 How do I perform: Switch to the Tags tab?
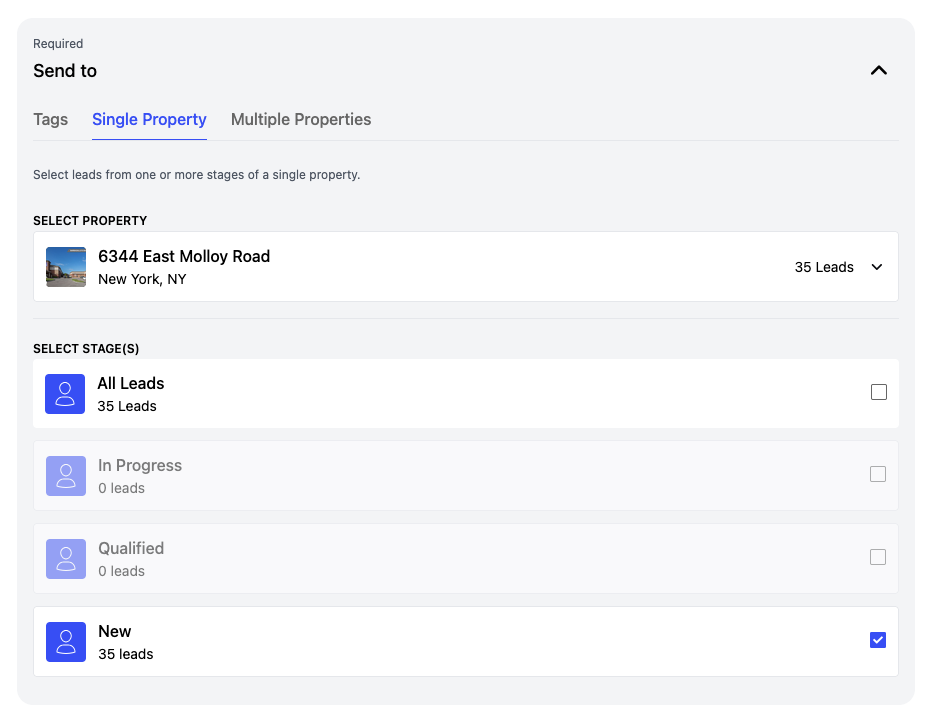click(51, 119)
